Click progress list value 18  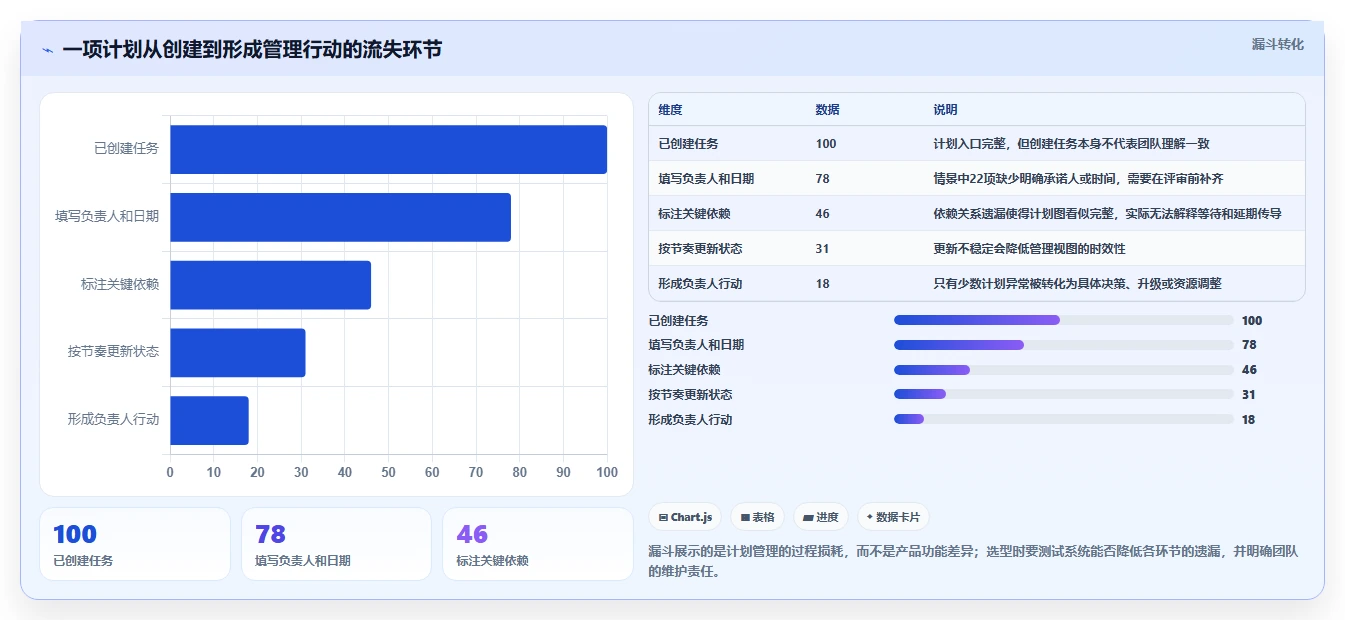click(1248, 420)
